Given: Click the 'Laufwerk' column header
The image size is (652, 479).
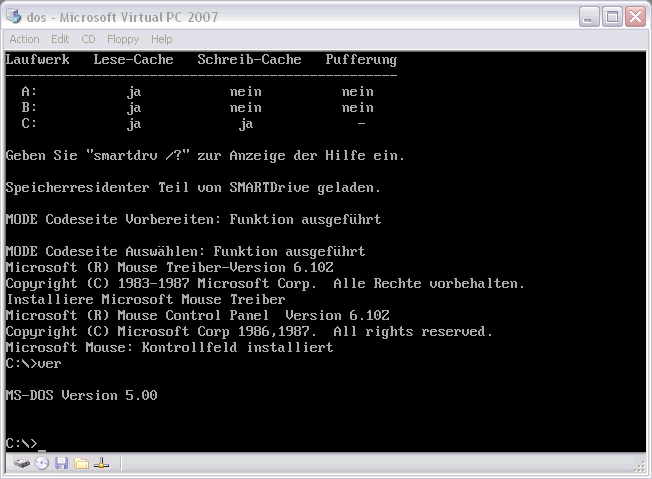Looking at the screenshot, I should tap(37, 59).
